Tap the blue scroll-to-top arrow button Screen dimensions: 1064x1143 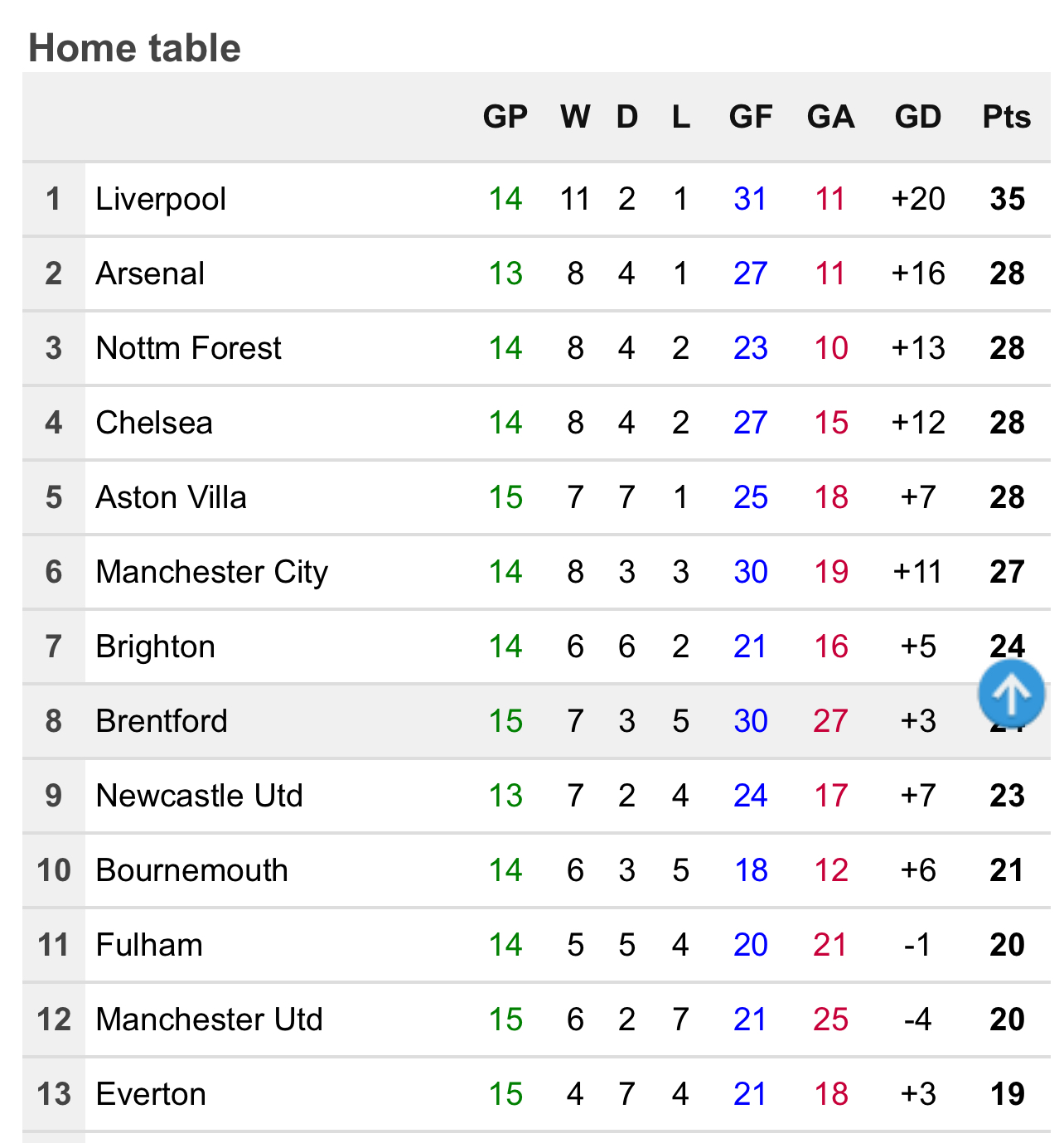coord(1011,694)
